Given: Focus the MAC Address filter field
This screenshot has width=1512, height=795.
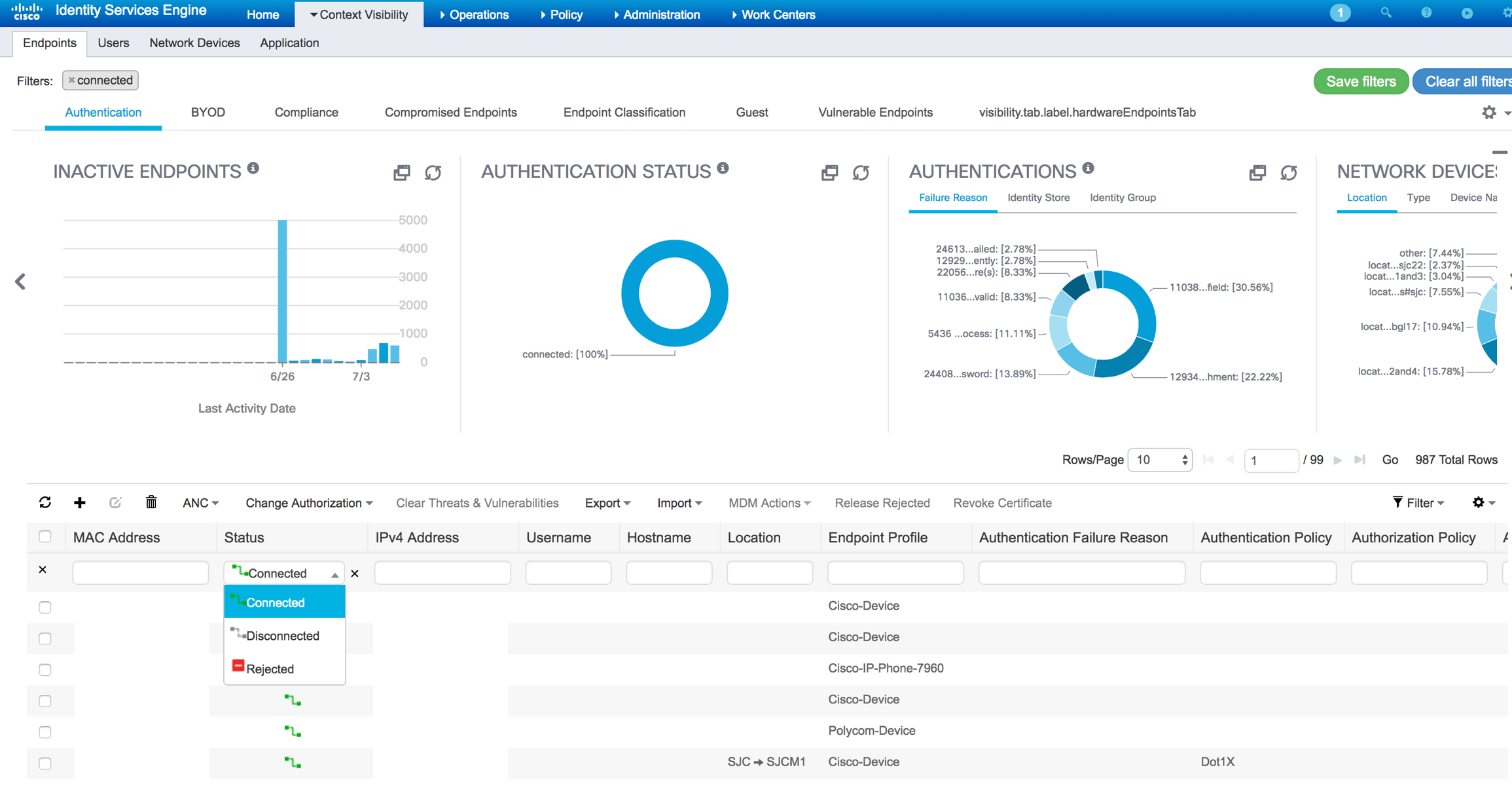Looking at the screenshot, I should click(141, 573).
